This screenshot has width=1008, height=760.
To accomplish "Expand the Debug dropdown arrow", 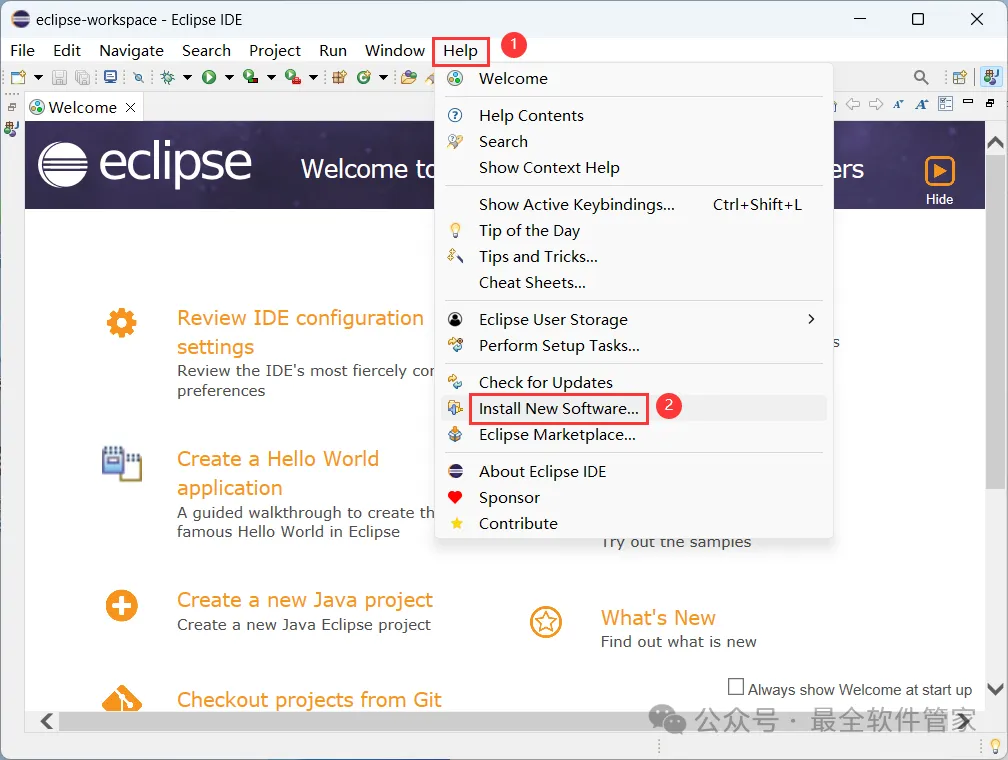I will pos(187,77).
